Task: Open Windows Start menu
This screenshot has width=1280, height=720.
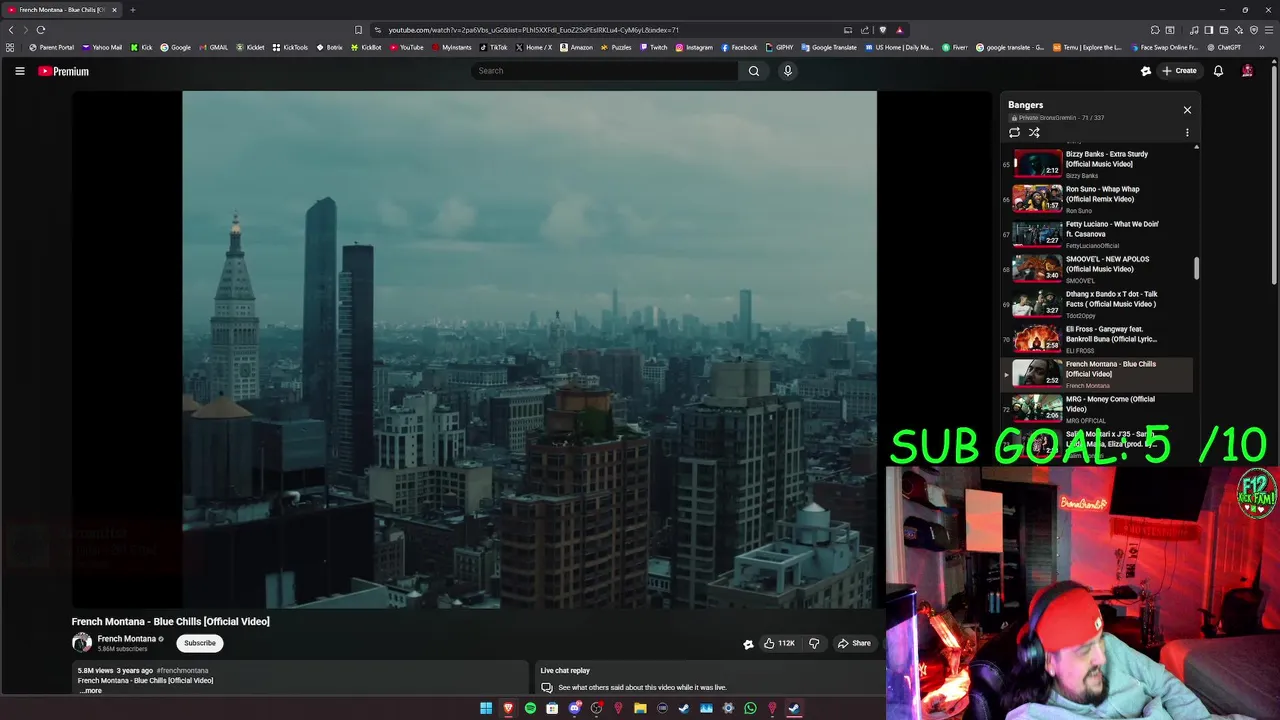Action: [486, 708]
